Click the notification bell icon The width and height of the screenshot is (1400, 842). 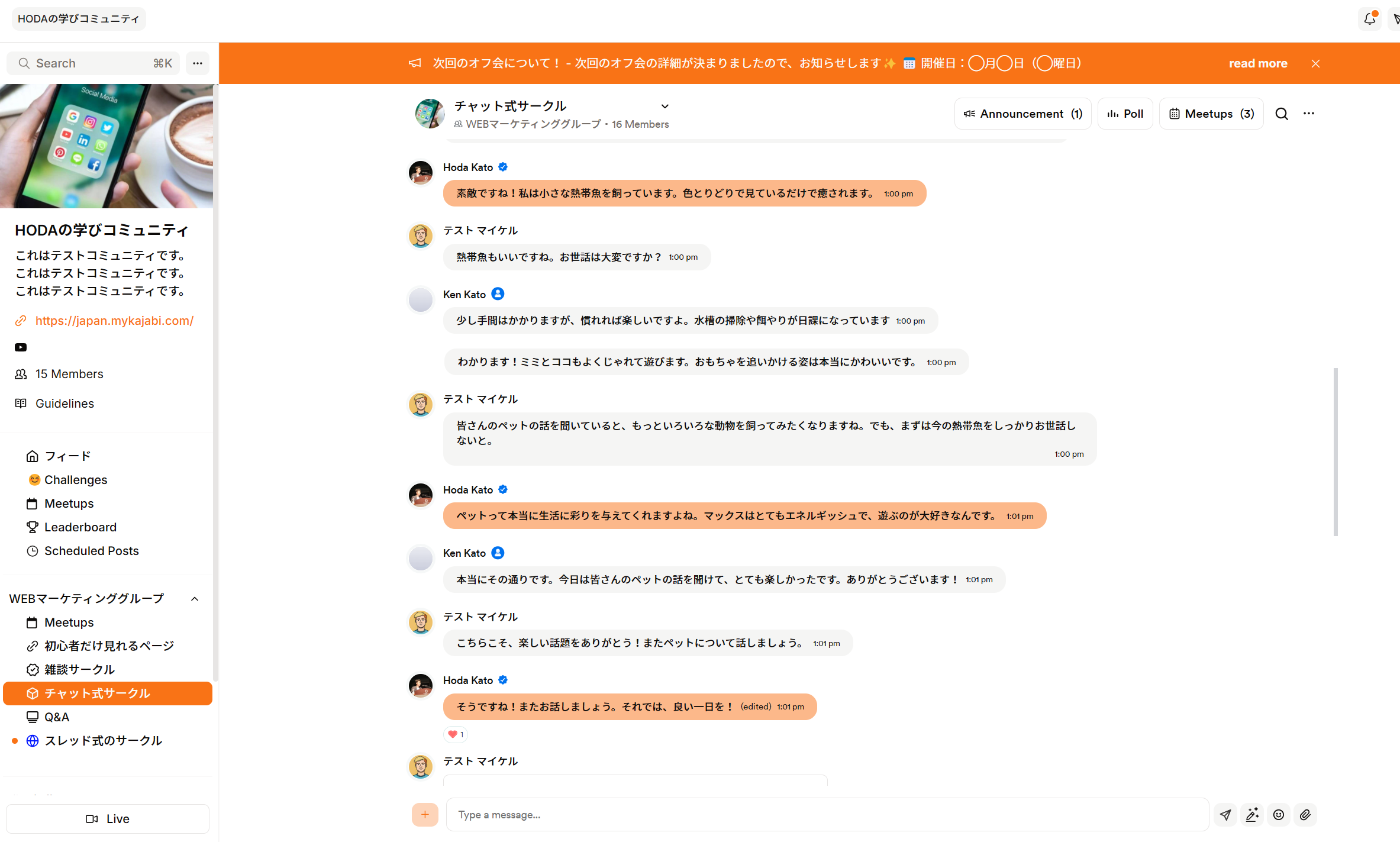pyautogui.click(x=1369, y=19)
